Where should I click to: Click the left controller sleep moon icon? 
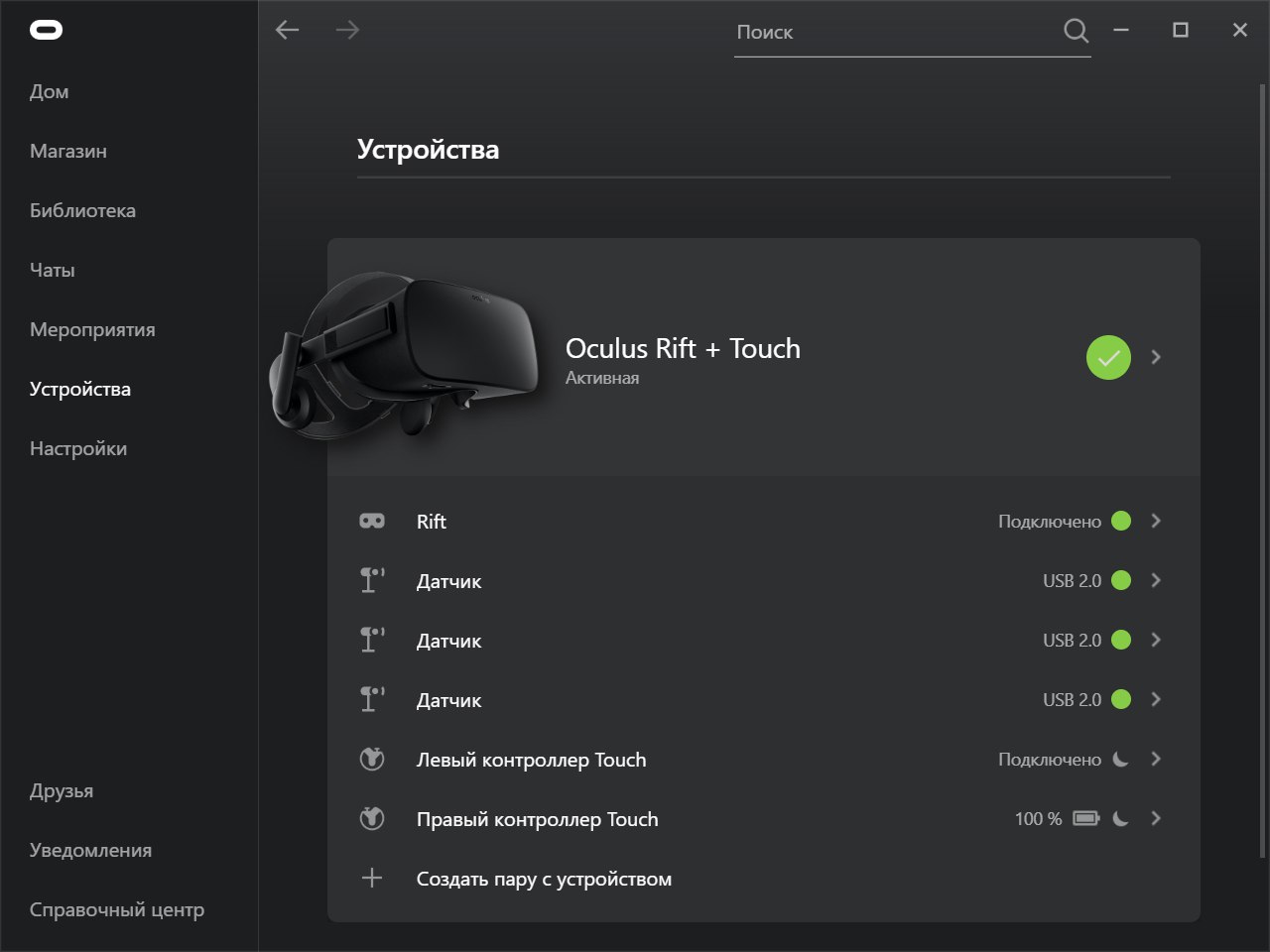point(1121,759)
